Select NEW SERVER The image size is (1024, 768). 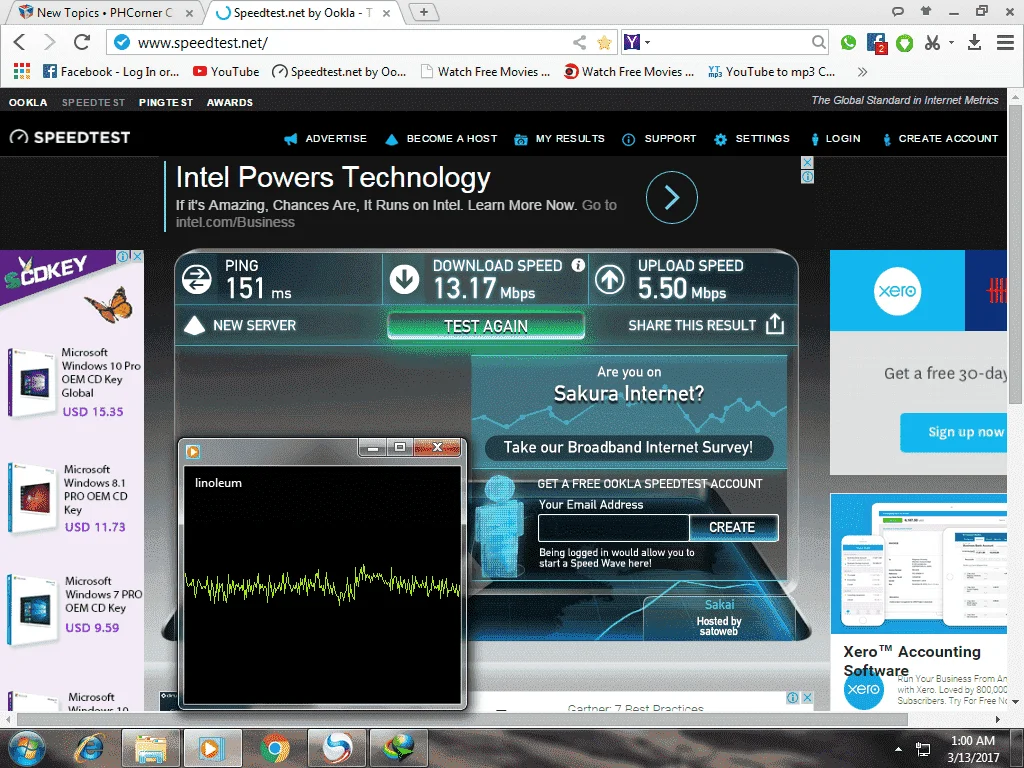coord(240,325)
